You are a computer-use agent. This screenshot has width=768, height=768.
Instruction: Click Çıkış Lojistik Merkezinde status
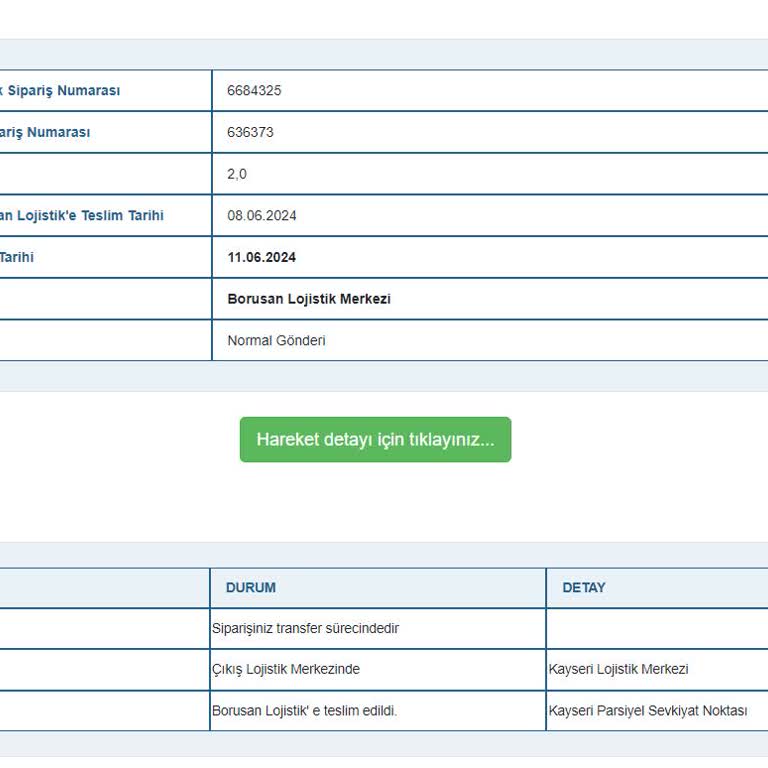click(x=286, y=669)
